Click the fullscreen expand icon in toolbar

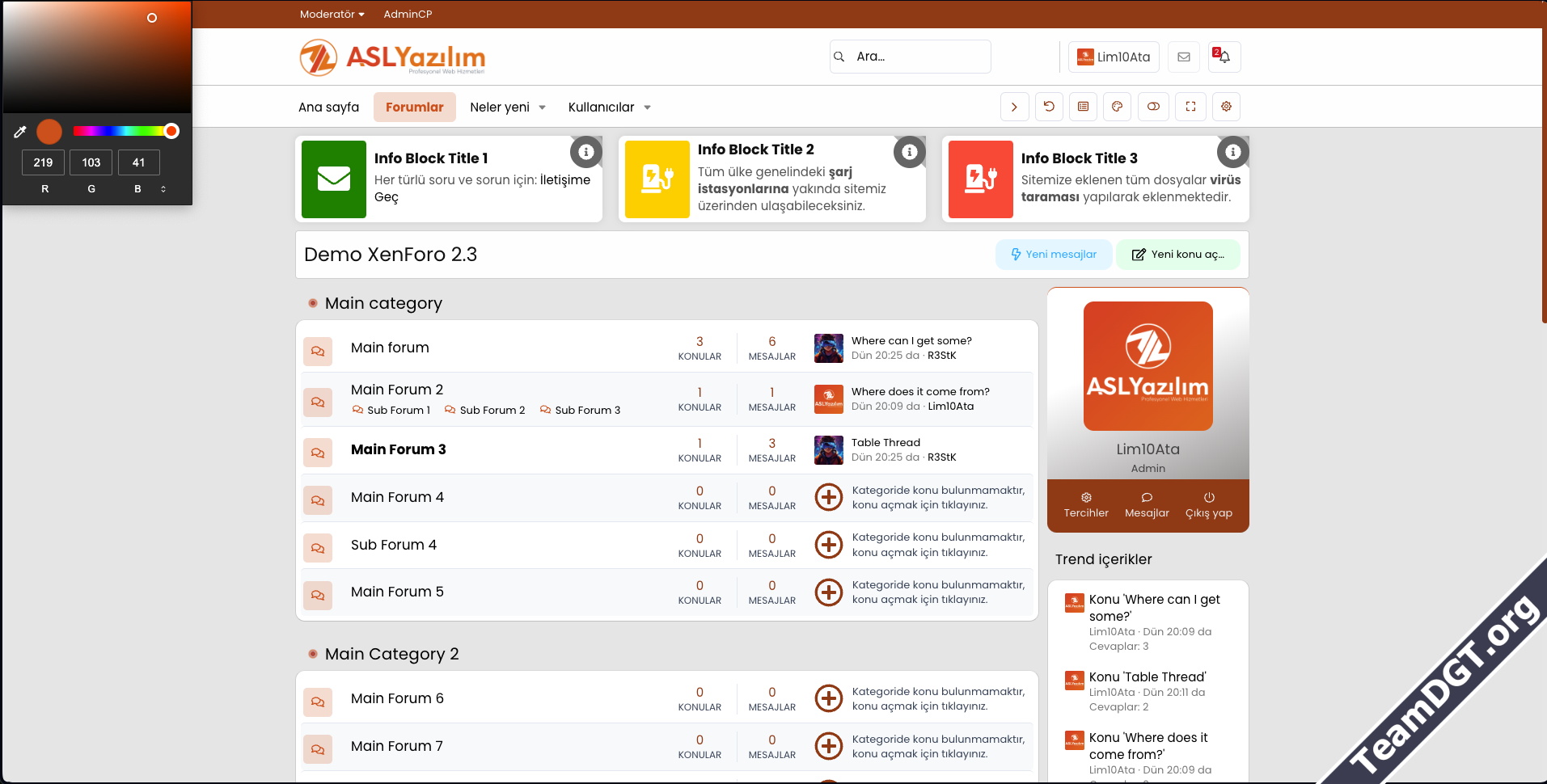coord(1190,107)
